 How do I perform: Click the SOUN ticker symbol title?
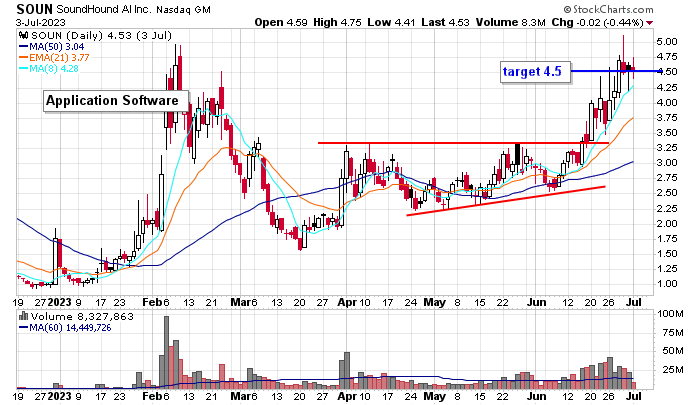pos(34,9)
